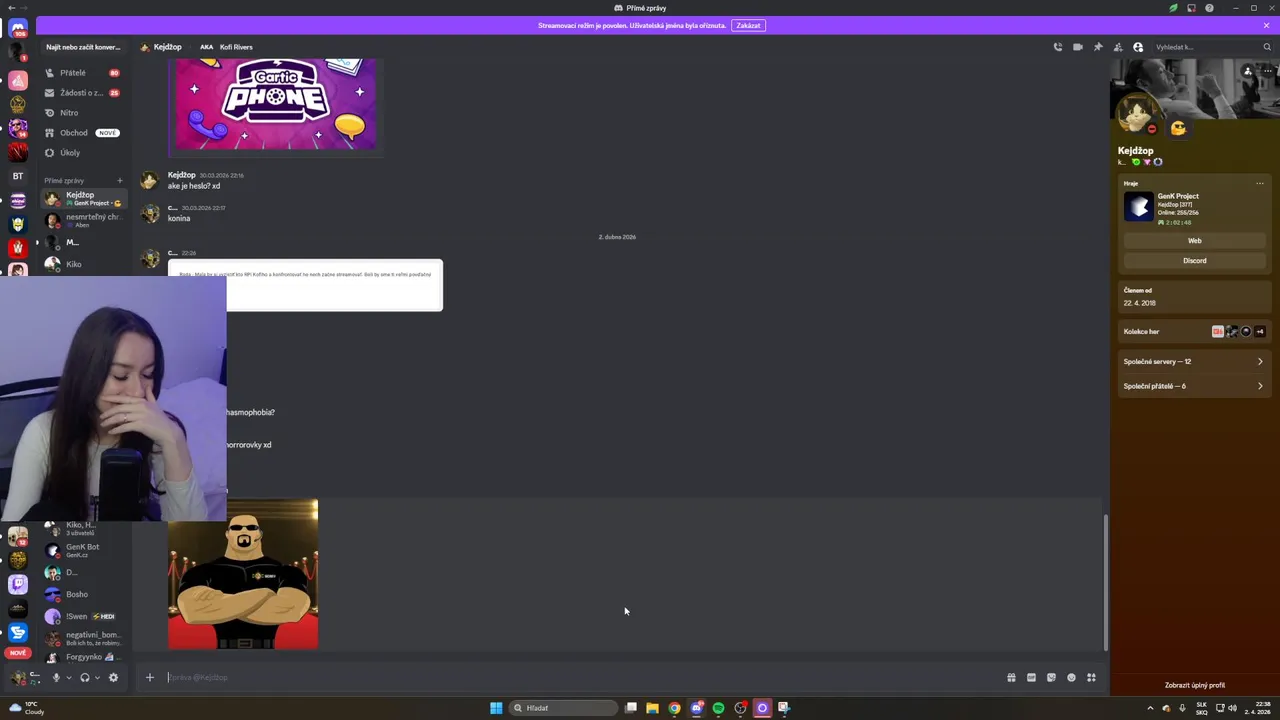1280x720 pixels.
Task: Open Žádosti o zprávy requests
Action: [84, 93]
